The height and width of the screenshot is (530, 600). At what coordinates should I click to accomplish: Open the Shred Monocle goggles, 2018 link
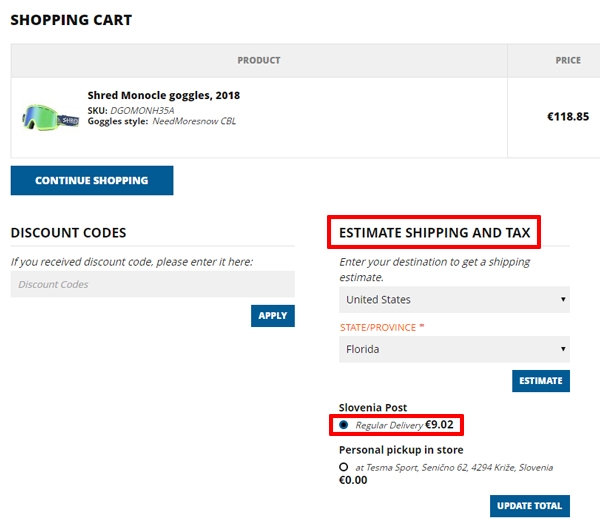(164, 95)
